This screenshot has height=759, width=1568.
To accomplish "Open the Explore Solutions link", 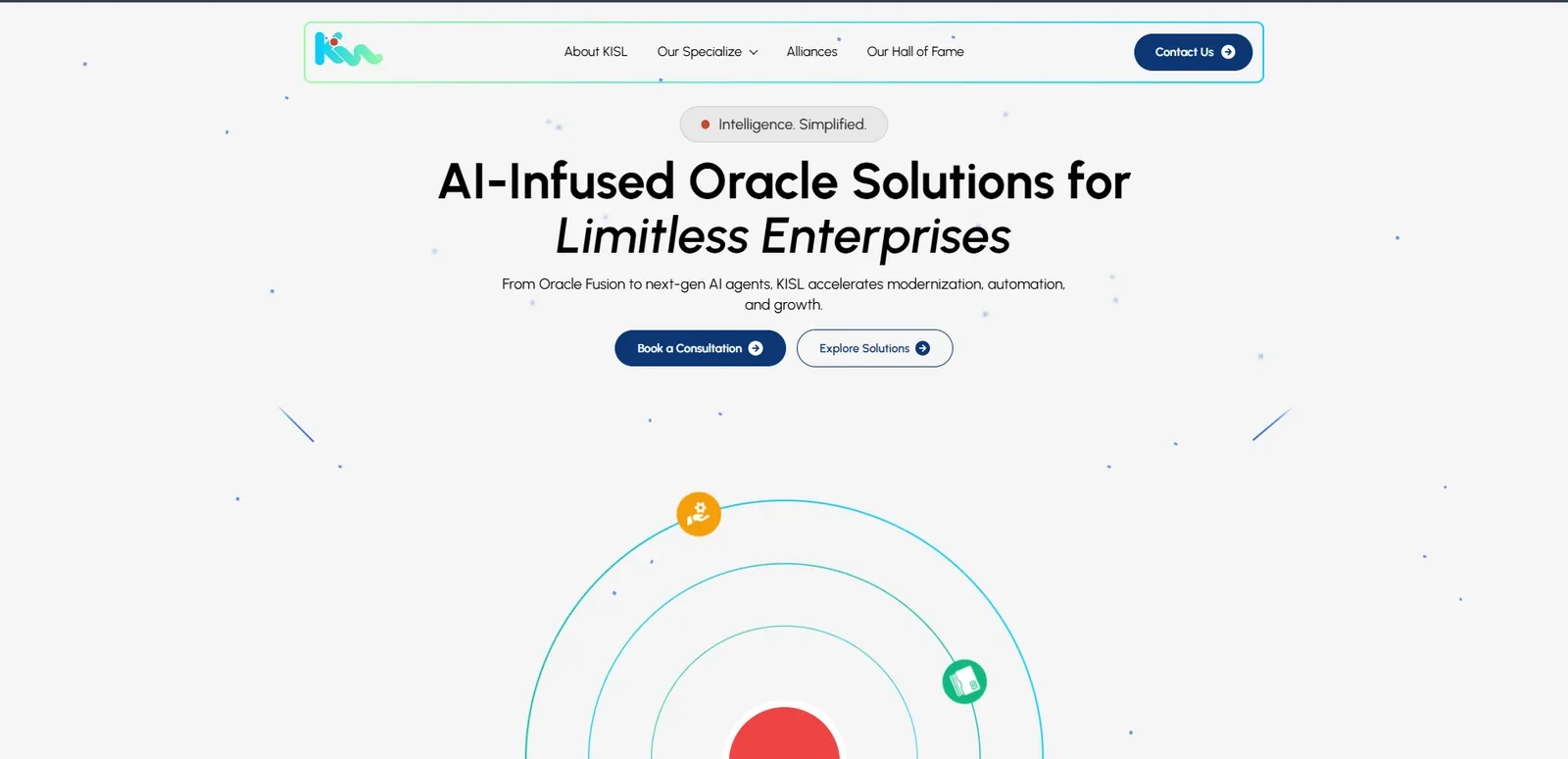I will coord(874,348).
